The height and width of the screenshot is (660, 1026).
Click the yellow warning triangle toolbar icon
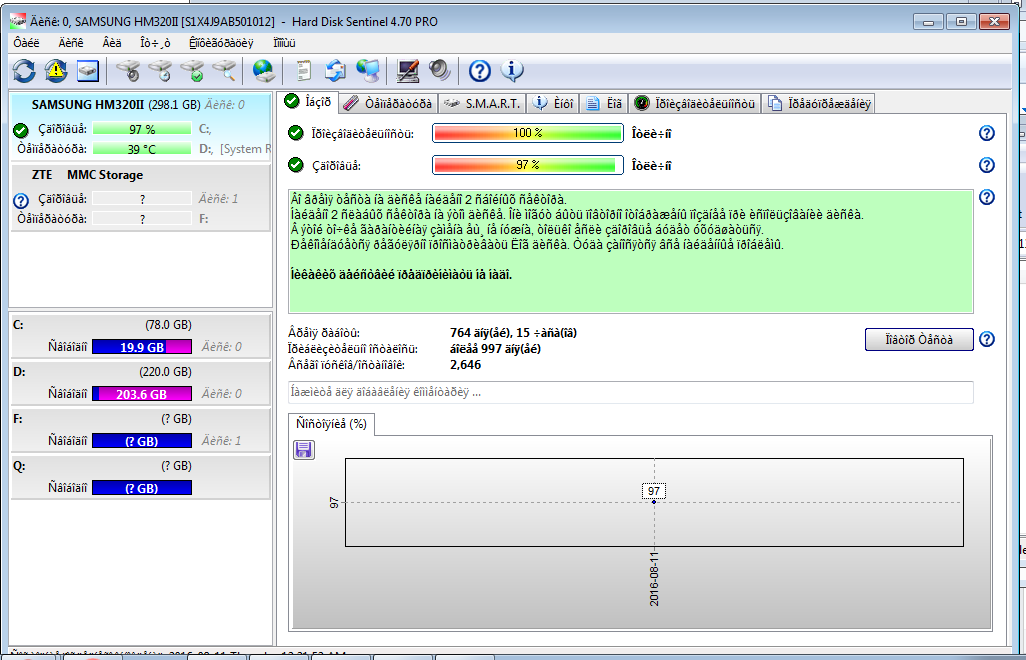tap(56, 70)
